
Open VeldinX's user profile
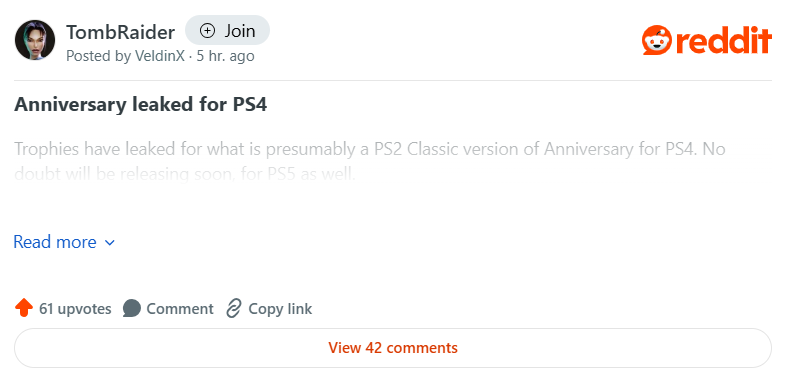click(160, 56)
